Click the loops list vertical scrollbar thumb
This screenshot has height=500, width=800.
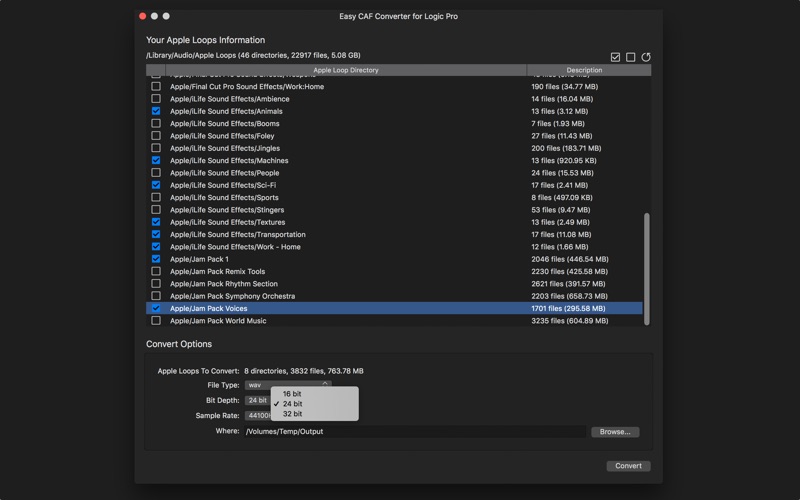coord(647,269)
